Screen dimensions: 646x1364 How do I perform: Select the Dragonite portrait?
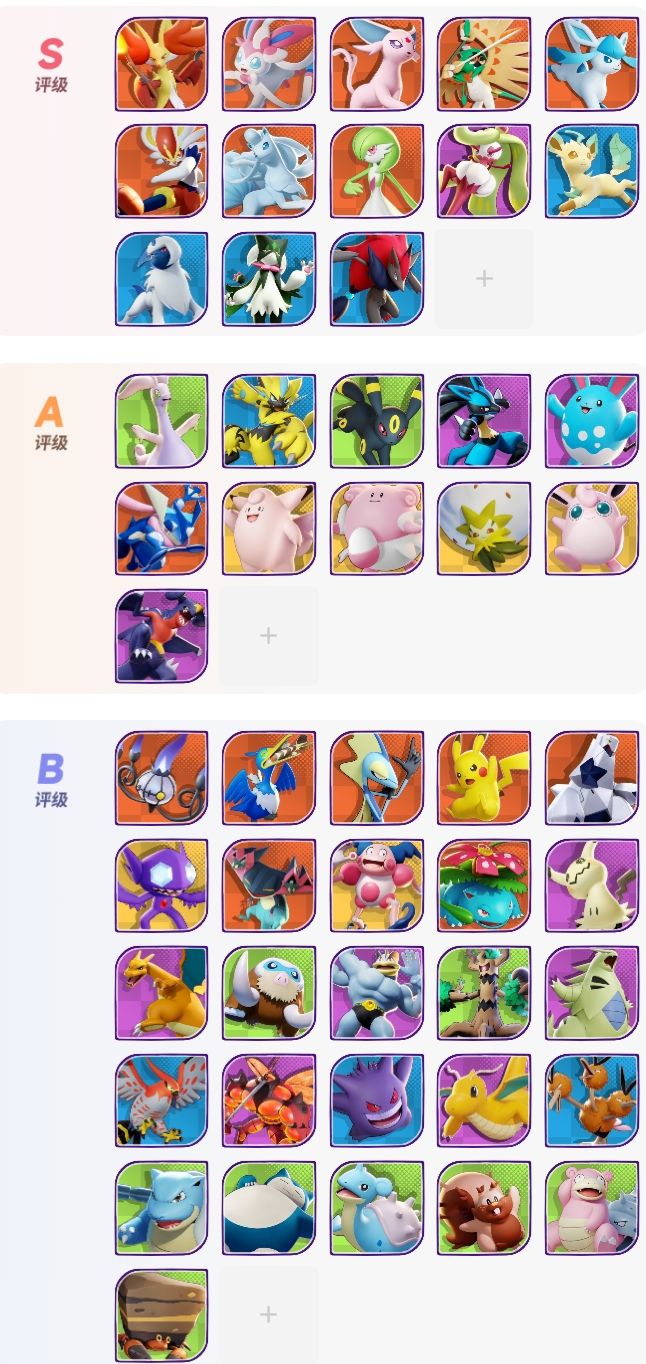point(484,1100)
